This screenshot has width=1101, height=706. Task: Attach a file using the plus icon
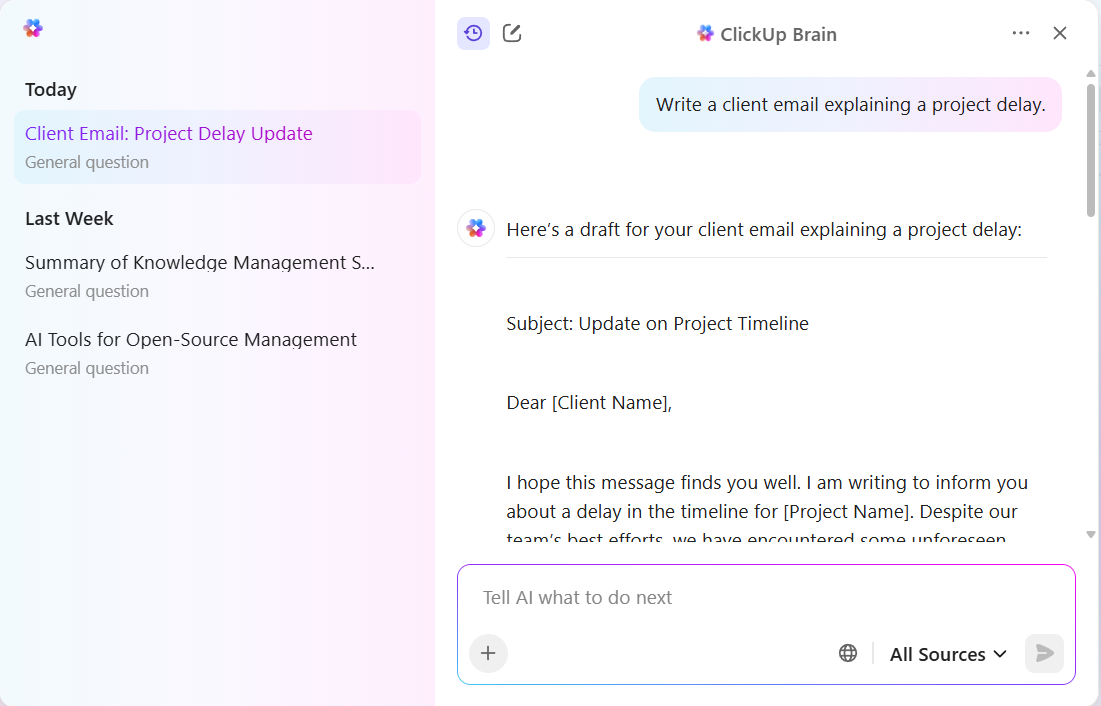(x=488, y=652)
